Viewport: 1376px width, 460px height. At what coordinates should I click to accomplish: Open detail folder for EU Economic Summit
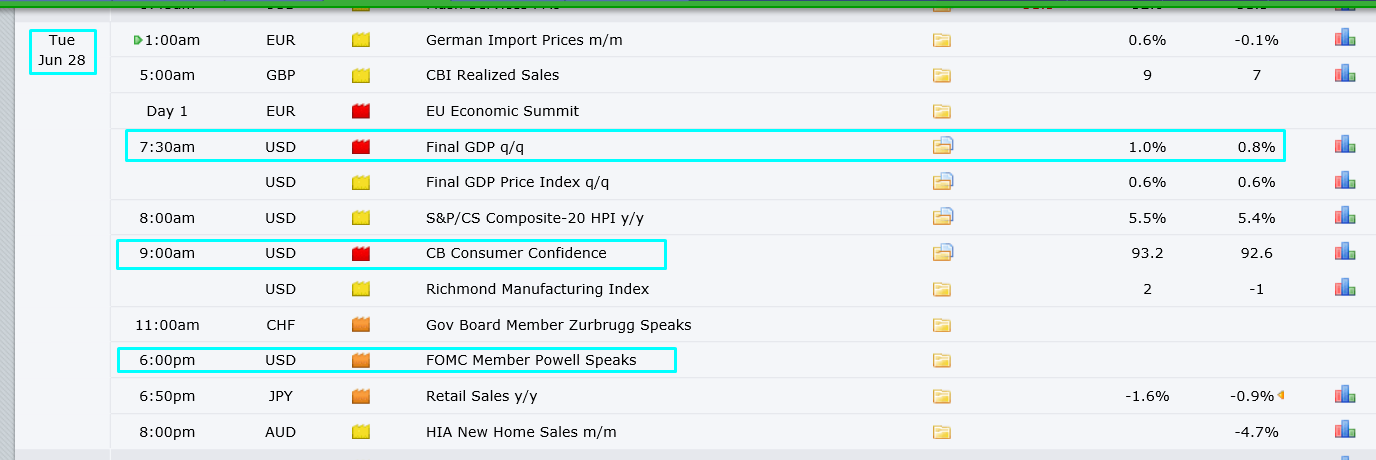click(942, 111)
